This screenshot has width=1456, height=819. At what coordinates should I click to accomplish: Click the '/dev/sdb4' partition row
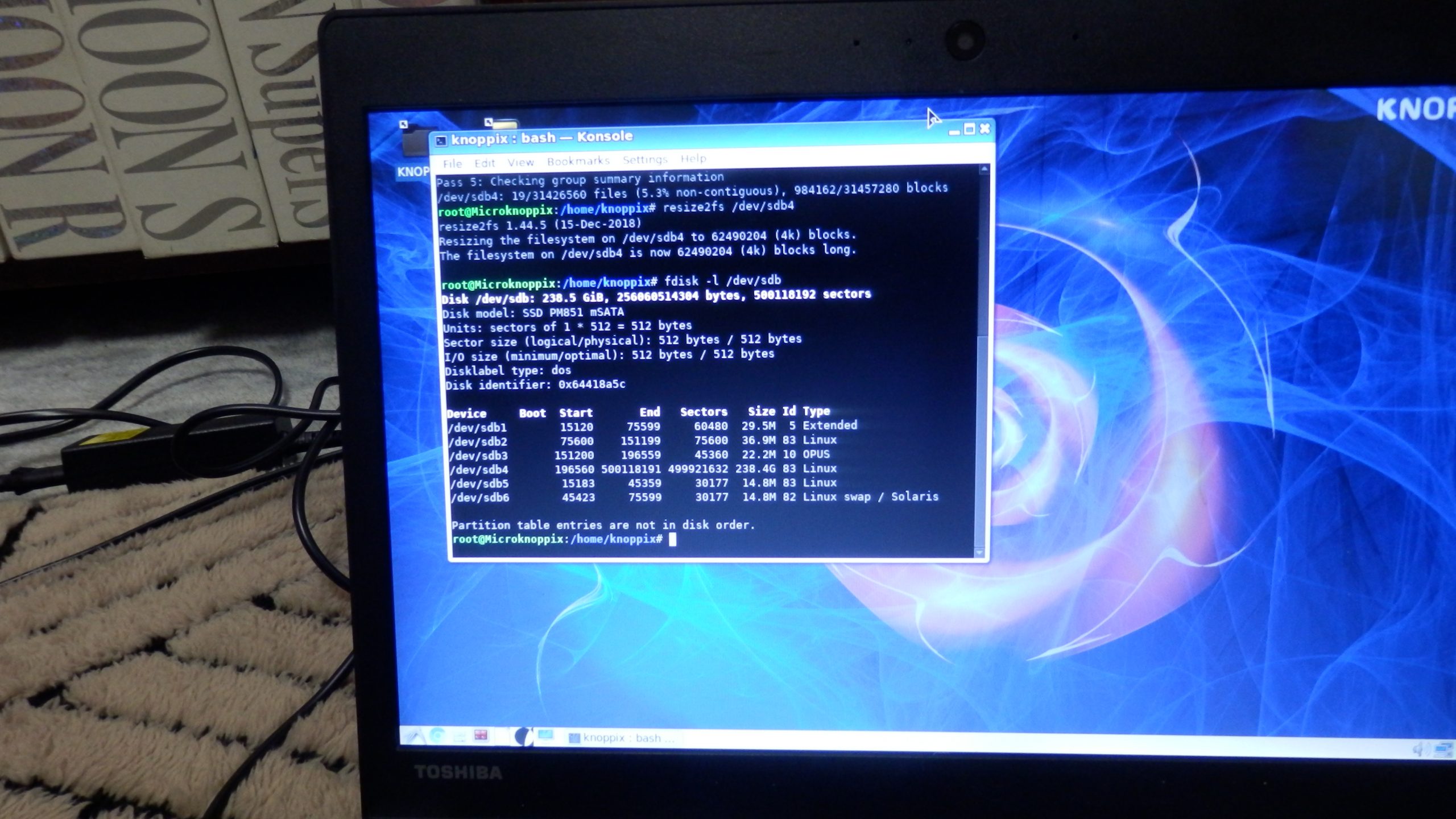point(643,469)
